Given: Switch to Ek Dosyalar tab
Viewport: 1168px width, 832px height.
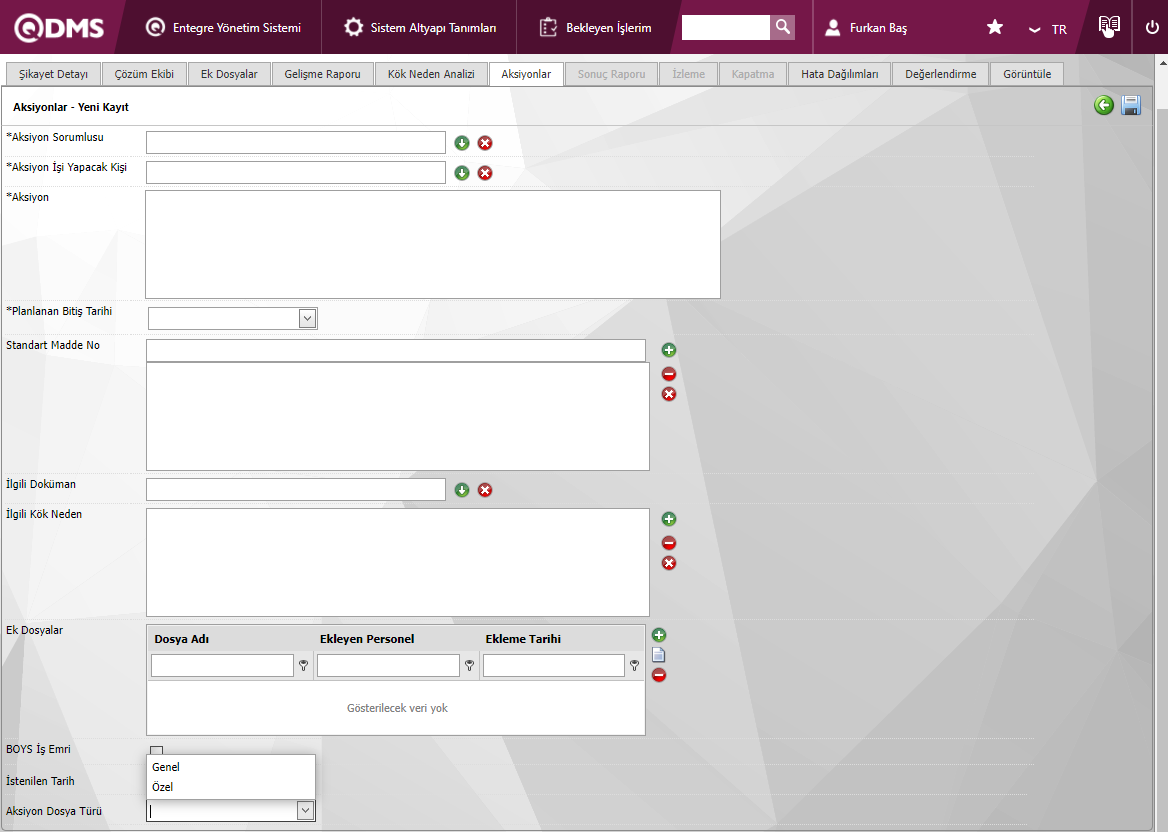Looking at the screenshot, I should 229,74.
